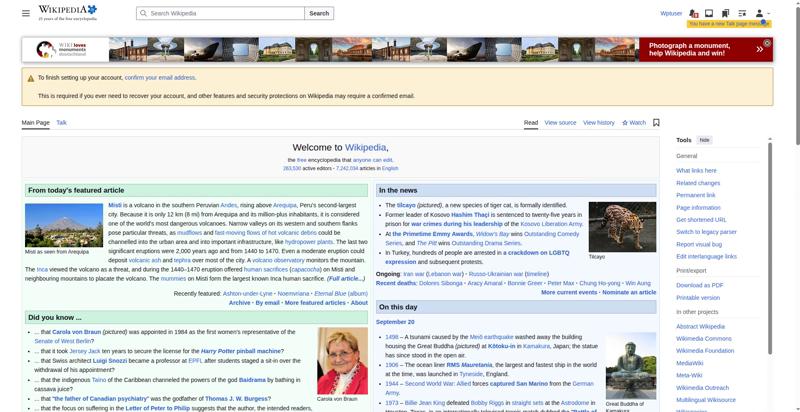Click the Watch star button
The width and height of the screenshot is (800, 412).
click(x=634, y=123)
